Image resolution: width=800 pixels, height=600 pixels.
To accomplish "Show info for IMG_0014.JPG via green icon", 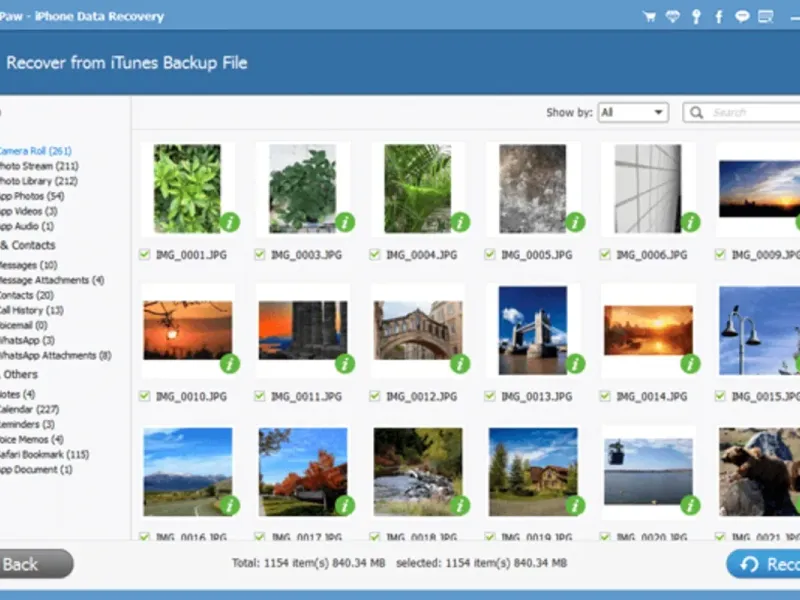I will tap(690, 364).
